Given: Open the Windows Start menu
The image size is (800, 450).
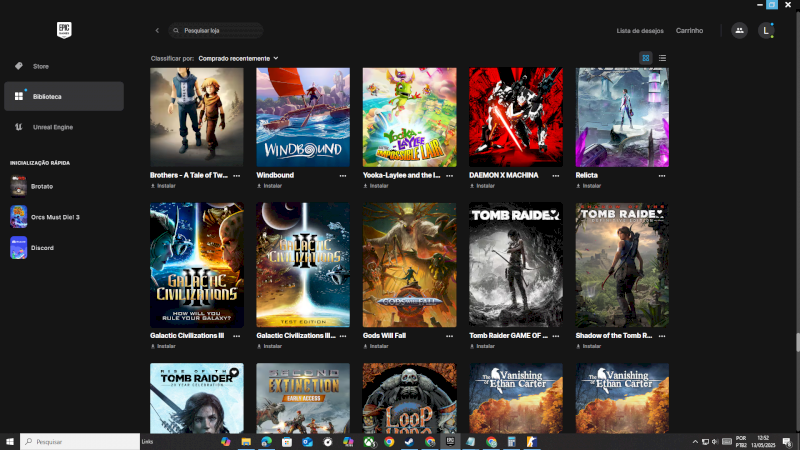Looking at the screenshot, I should 9,441.
